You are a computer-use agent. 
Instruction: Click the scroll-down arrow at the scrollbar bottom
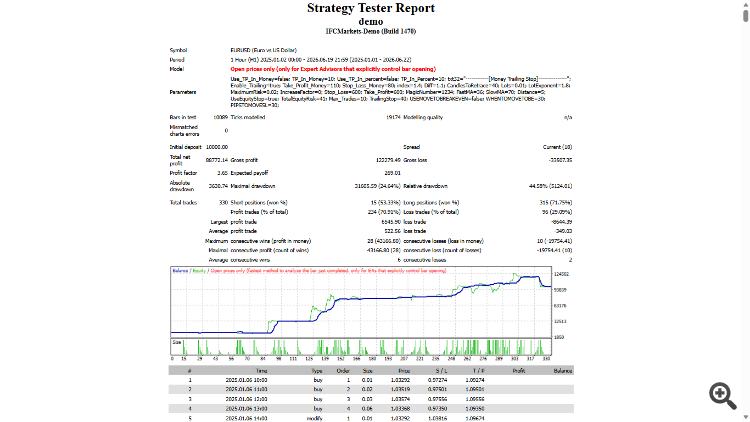(x=745, y=419)
